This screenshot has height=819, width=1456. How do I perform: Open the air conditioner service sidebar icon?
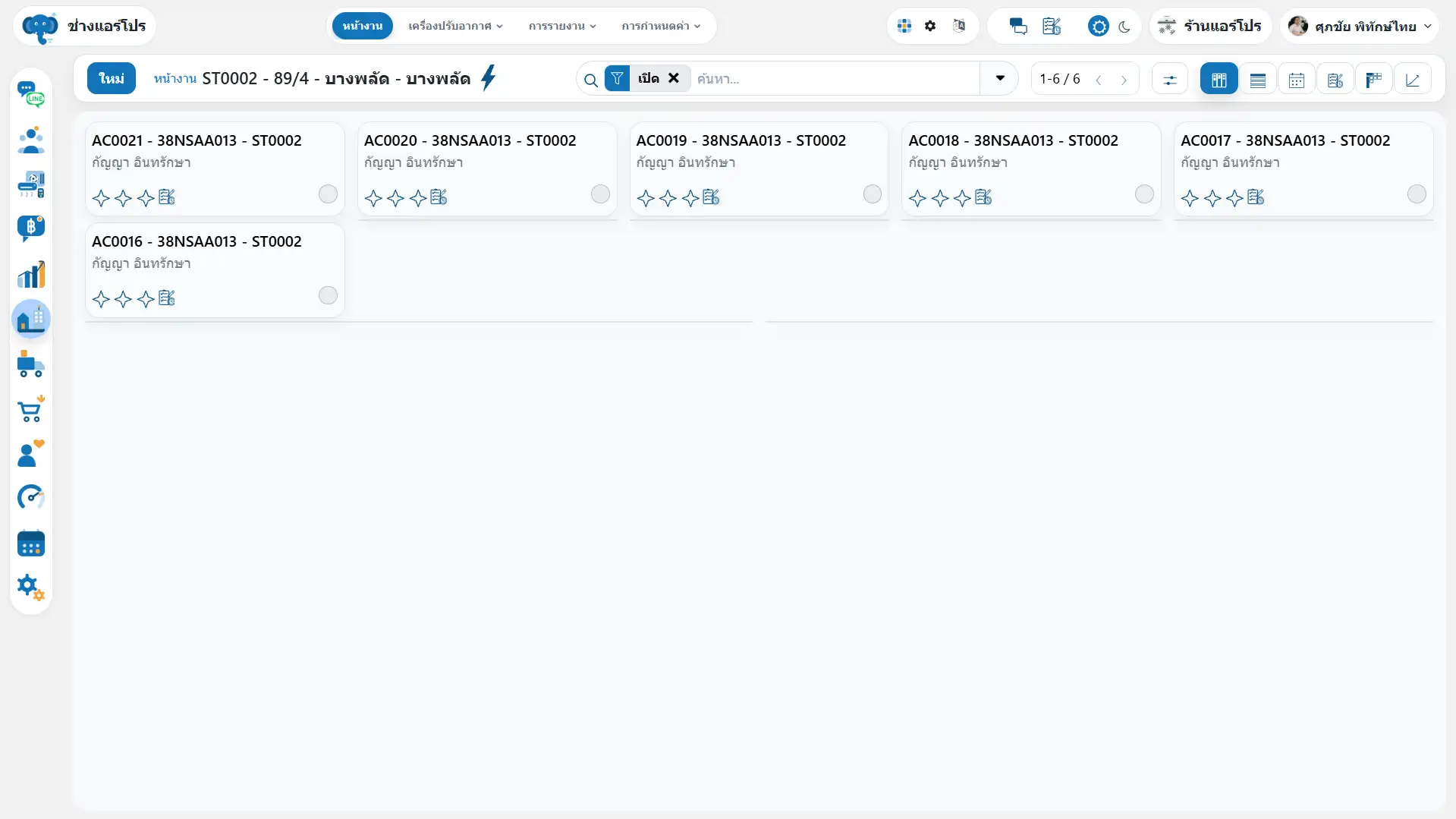click(x=31, y=184)
